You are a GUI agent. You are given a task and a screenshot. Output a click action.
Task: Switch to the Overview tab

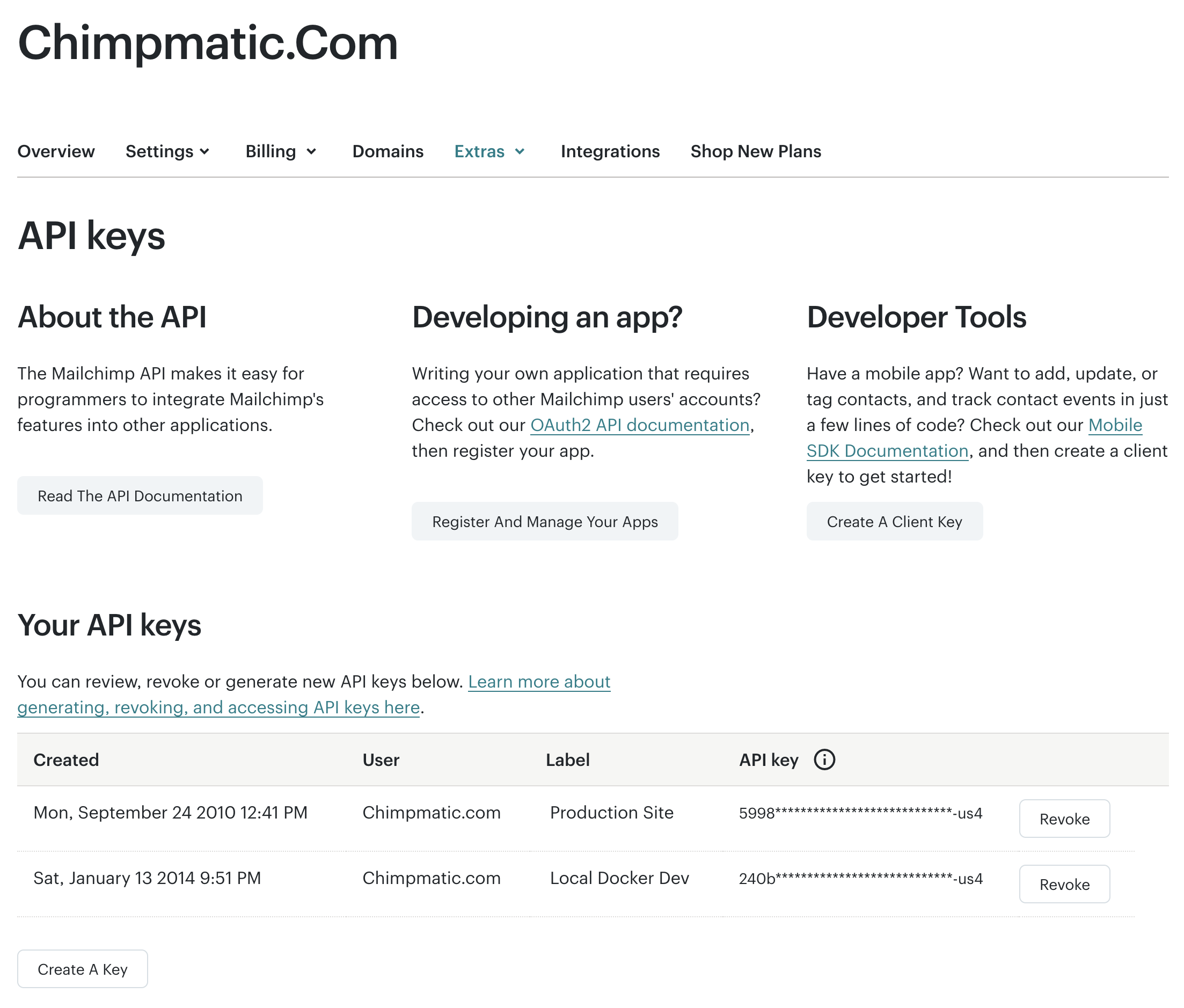click(x=56, y=151)
